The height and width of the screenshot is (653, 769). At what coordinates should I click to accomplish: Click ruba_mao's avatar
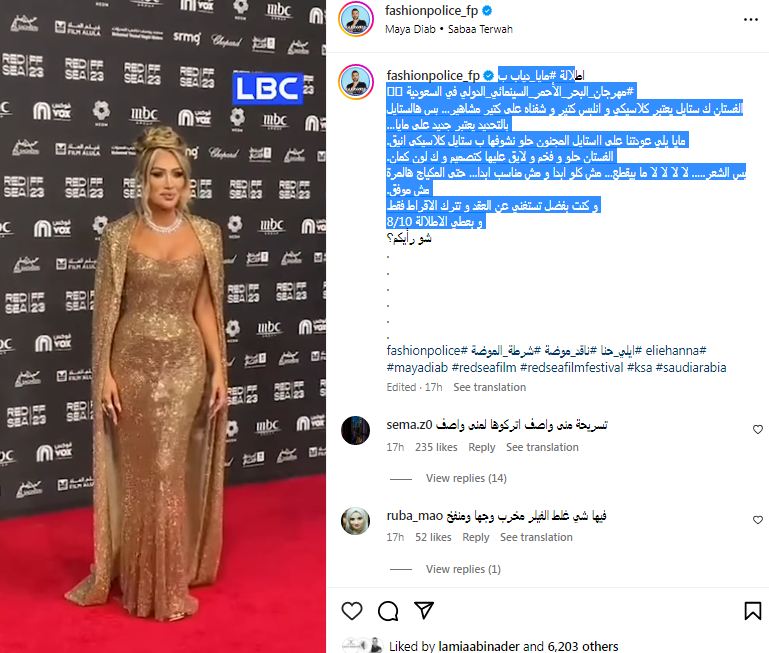click(x=356, y=521)
